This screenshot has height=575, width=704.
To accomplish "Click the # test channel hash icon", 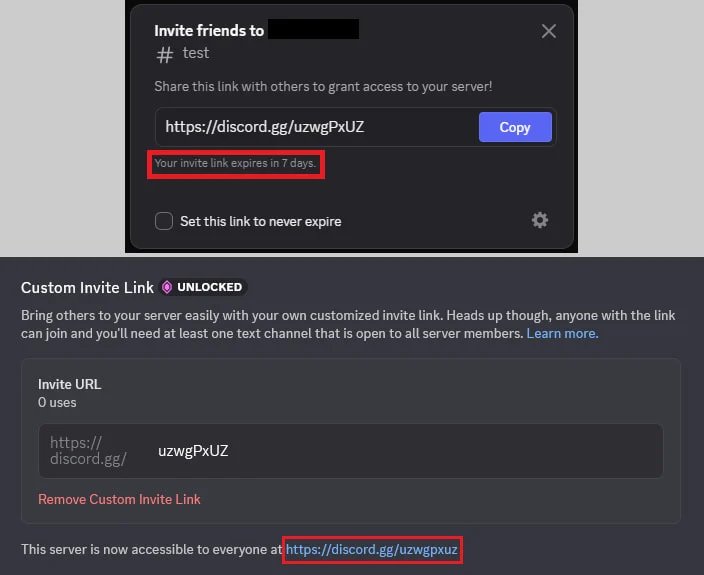I will [164, 56].
